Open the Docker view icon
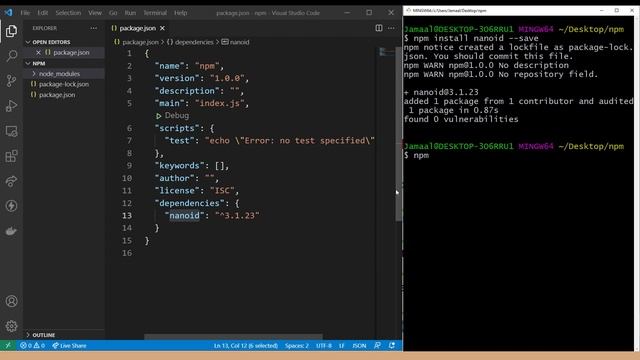The image size is (640, 360). point(11,231)
